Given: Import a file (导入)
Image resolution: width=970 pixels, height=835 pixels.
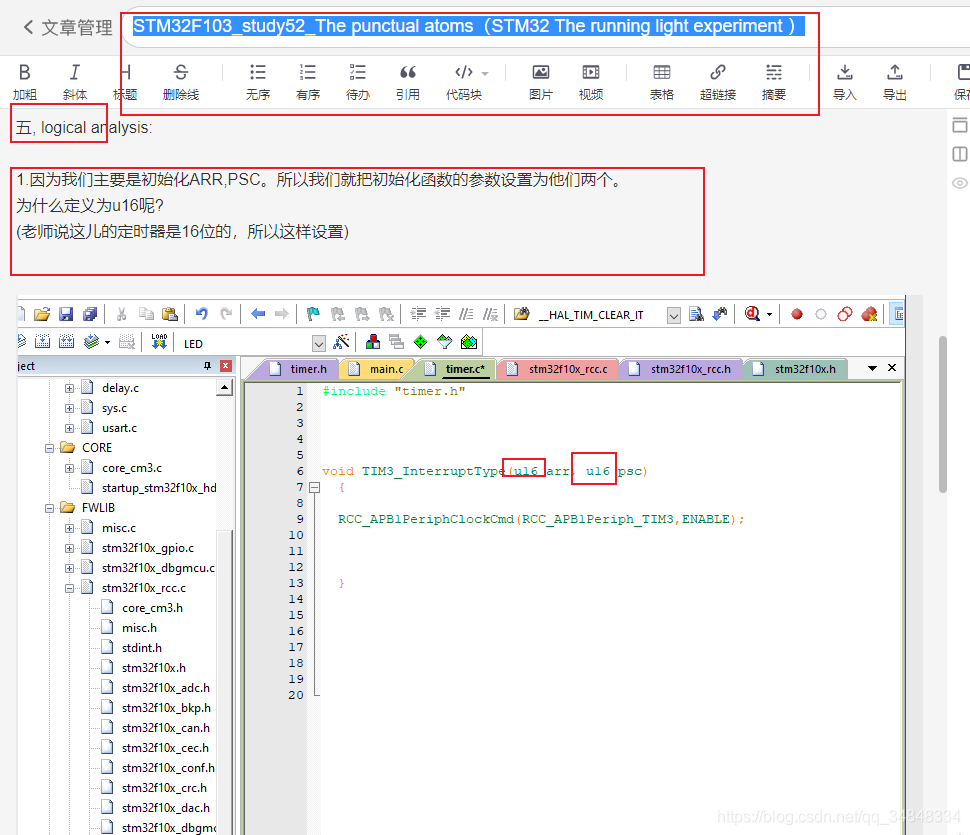Looking at the screenshot, I should pos(844,82).
